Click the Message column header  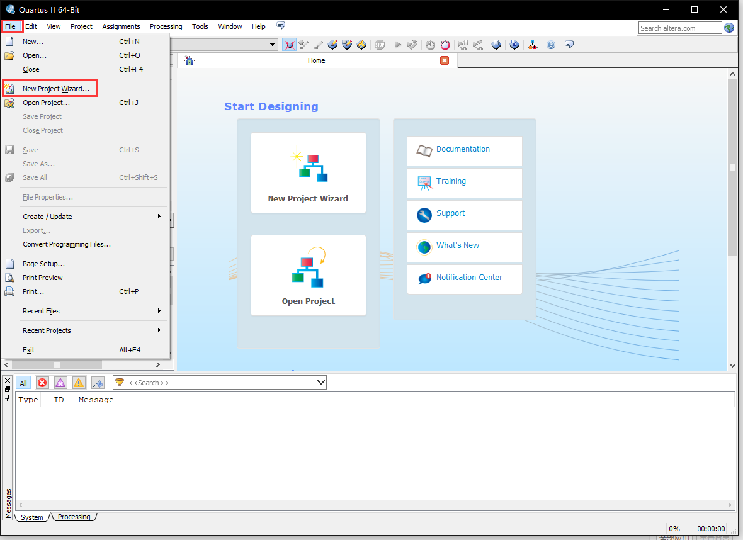(x=95, y=399)
